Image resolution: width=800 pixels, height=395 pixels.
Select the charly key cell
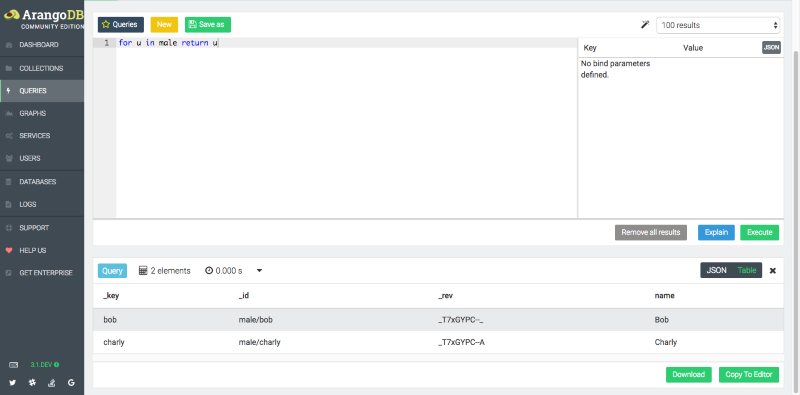coord(114,342)
